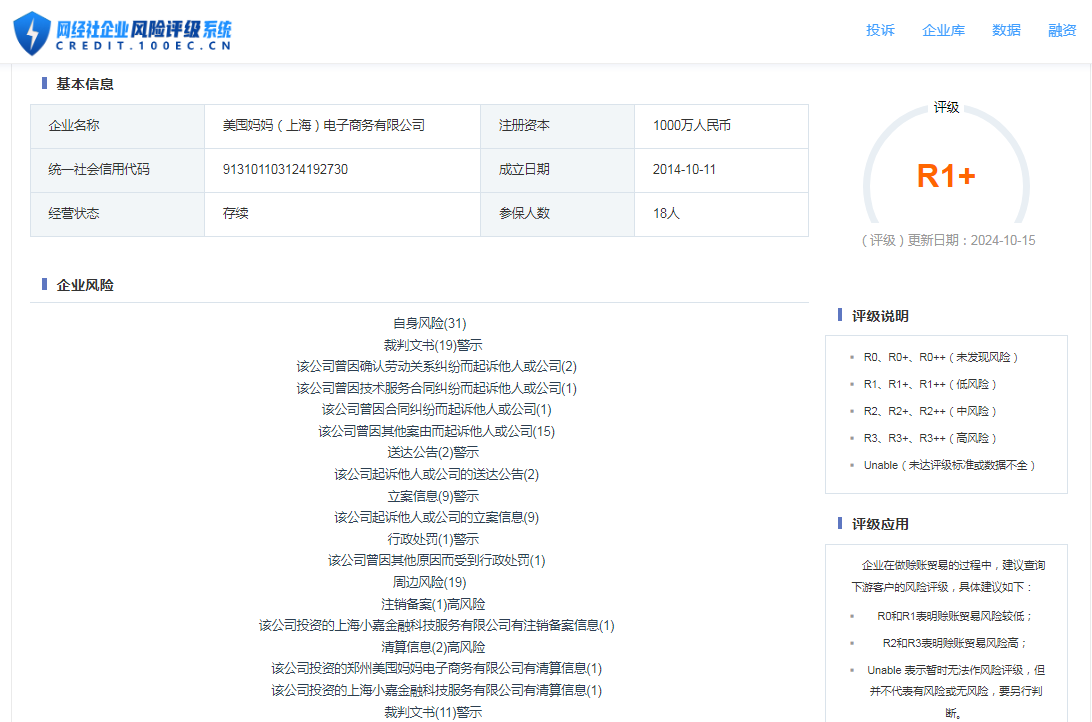1092x722 pixels.
Task: Open the 确认劳动关系纠纷 lawsuit line
Action: coord(436,367)
